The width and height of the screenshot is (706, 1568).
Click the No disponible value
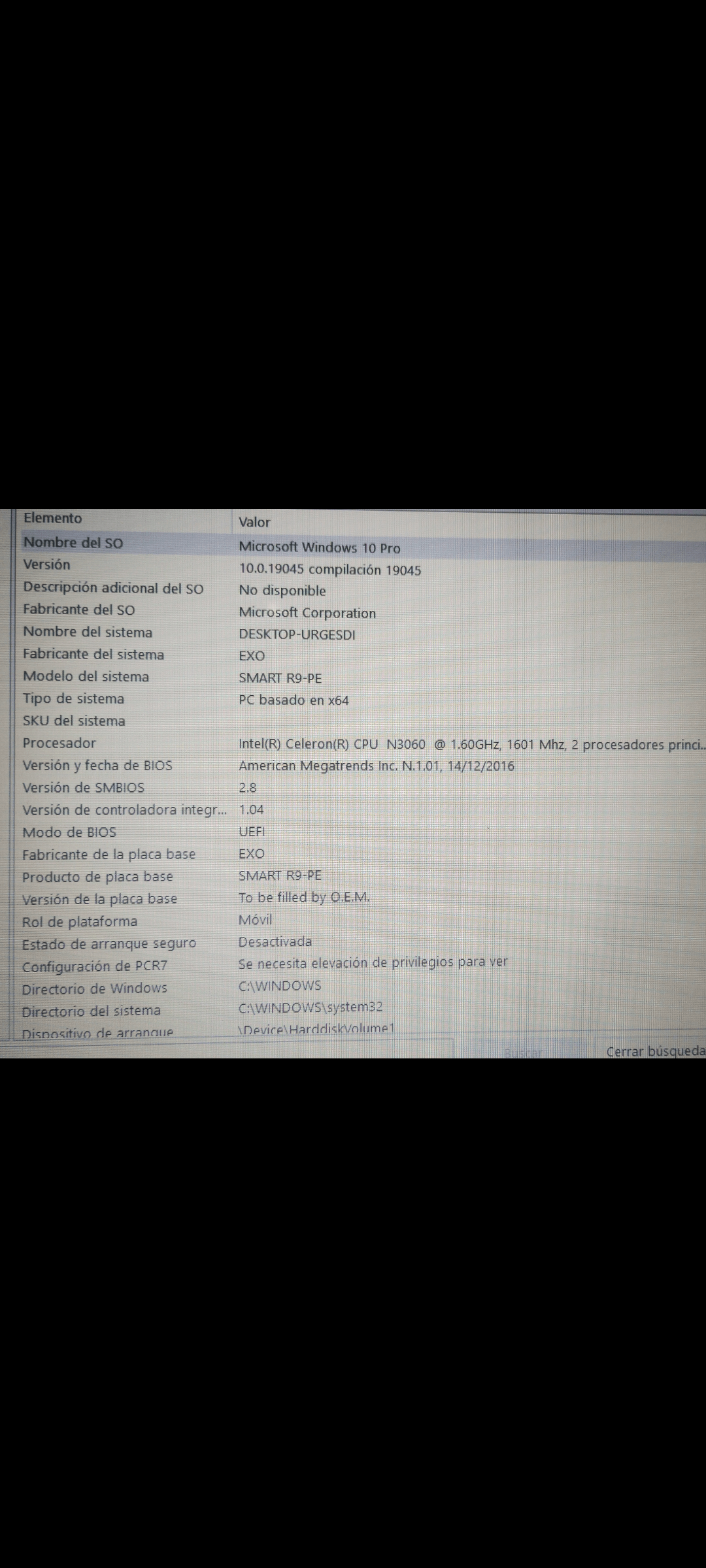(x=282, y=591)
